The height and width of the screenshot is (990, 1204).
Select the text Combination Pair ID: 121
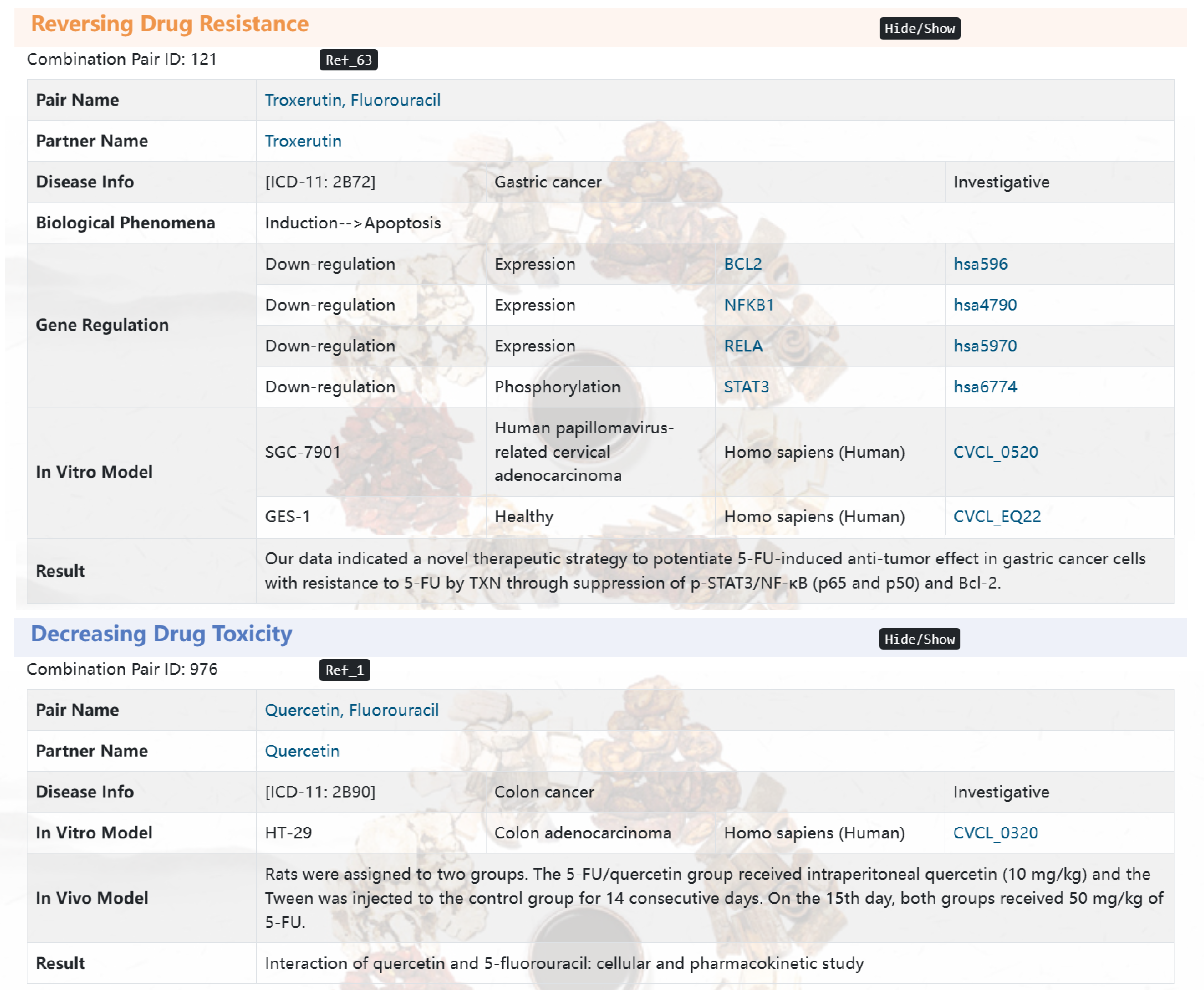point(122,59)
